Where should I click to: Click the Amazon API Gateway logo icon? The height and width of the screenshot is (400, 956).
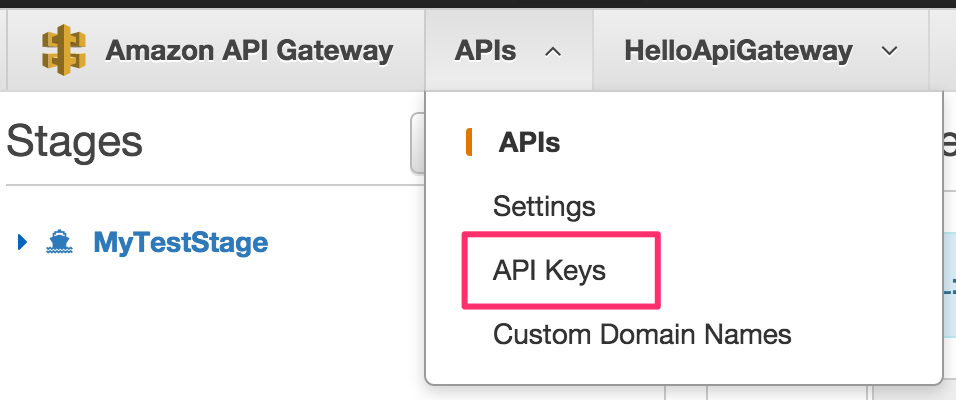[x=63, y=50]
